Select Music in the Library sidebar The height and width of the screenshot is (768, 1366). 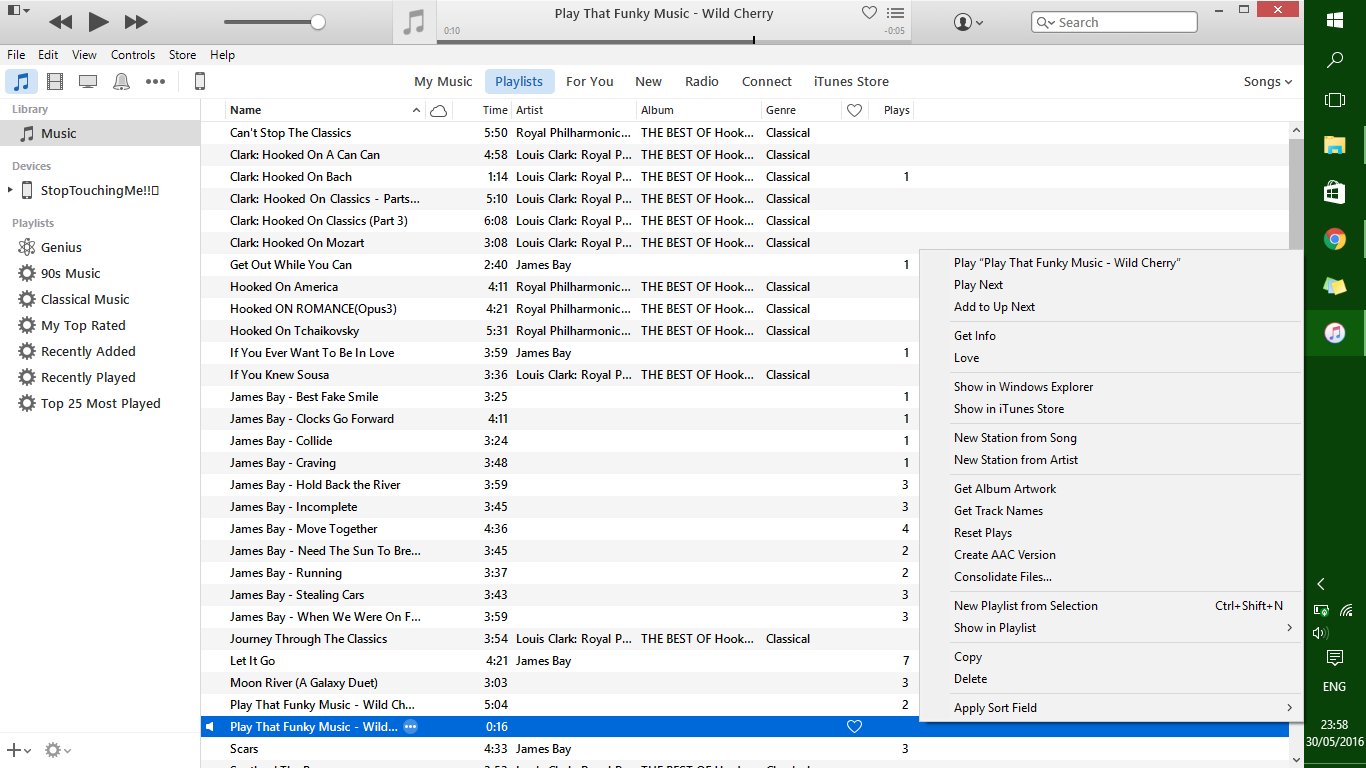tap(100, 133)
